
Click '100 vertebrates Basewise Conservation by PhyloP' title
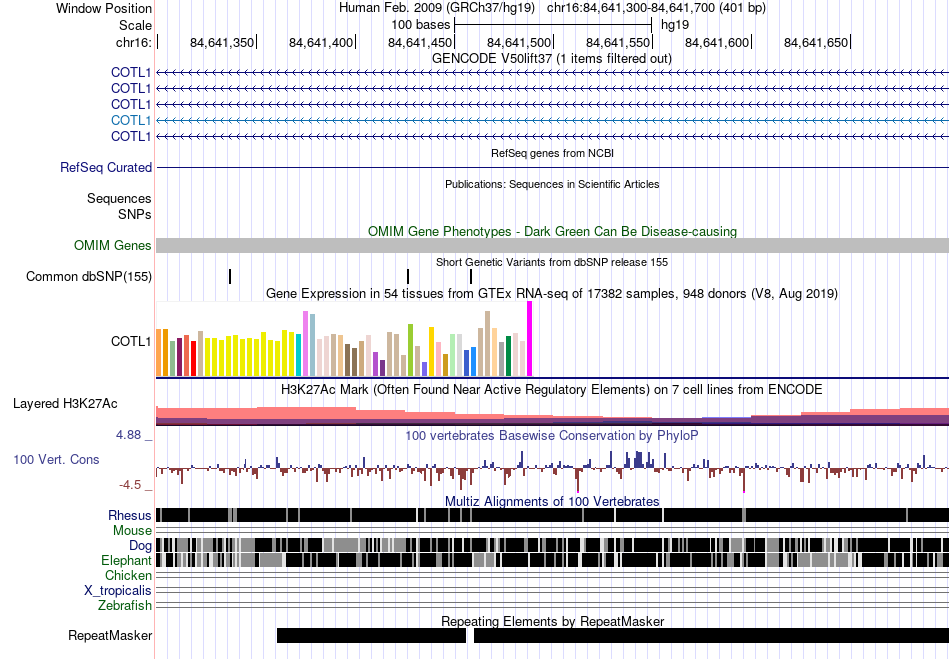click(x=552, y=435)
